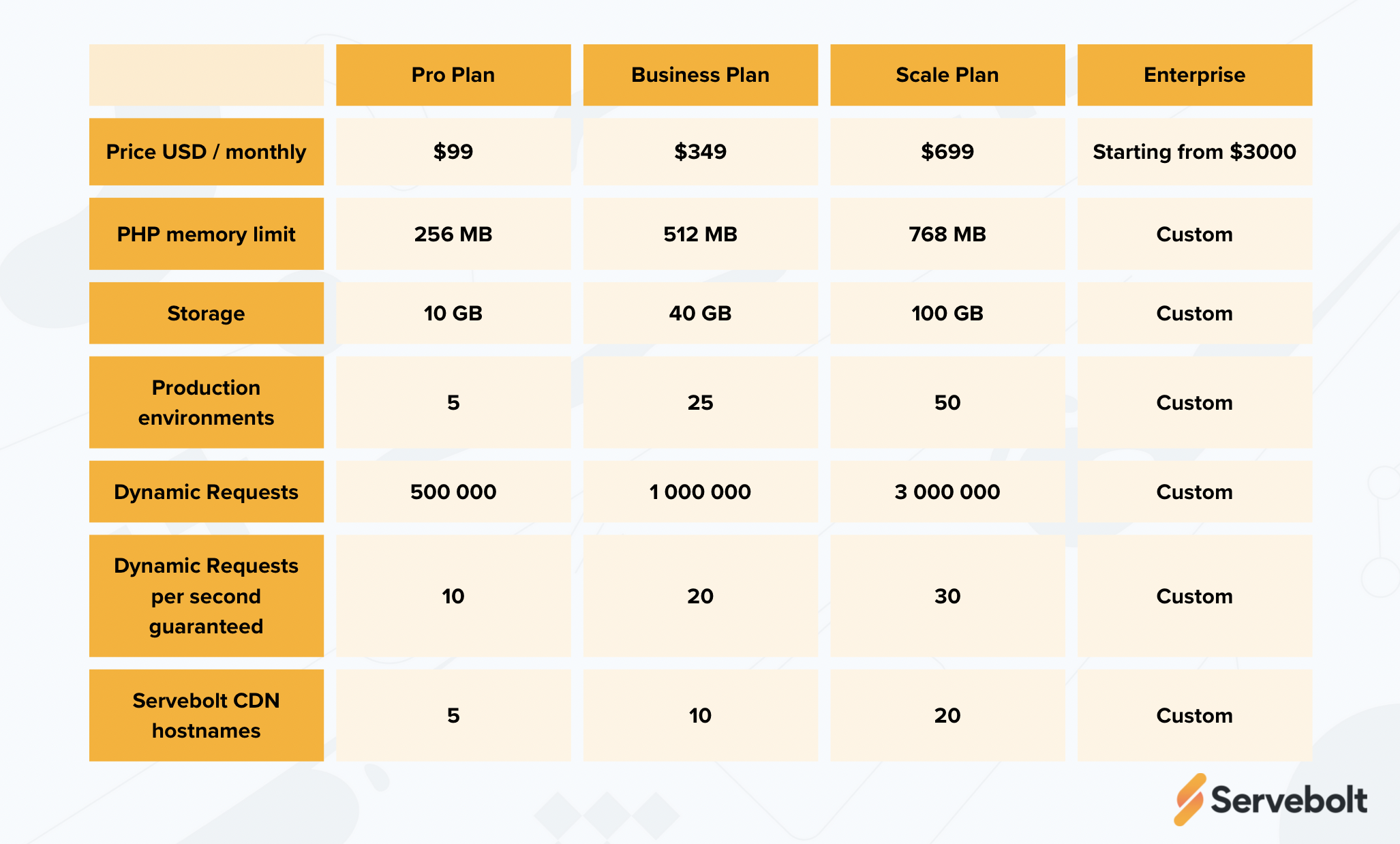1400x844 pixels.
Task: Select the $349 price cell
Action: coord(700,151)
